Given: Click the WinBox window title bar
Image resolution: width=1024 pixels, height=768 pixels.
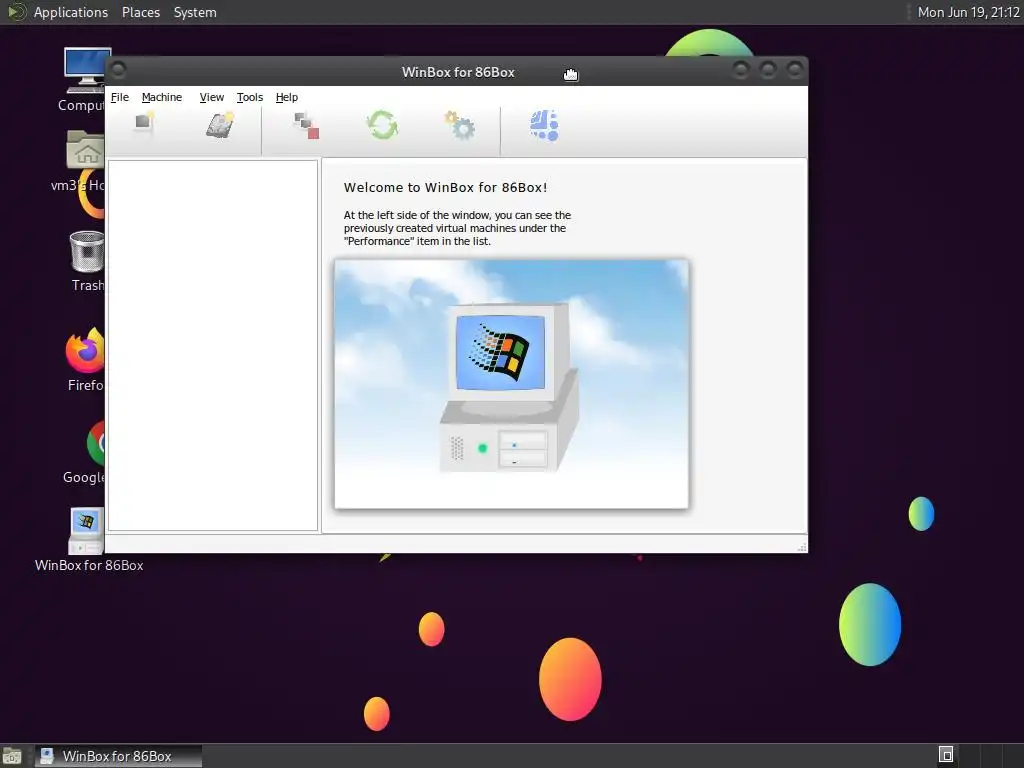Looking at the screenshot, I should pos(457,72).
